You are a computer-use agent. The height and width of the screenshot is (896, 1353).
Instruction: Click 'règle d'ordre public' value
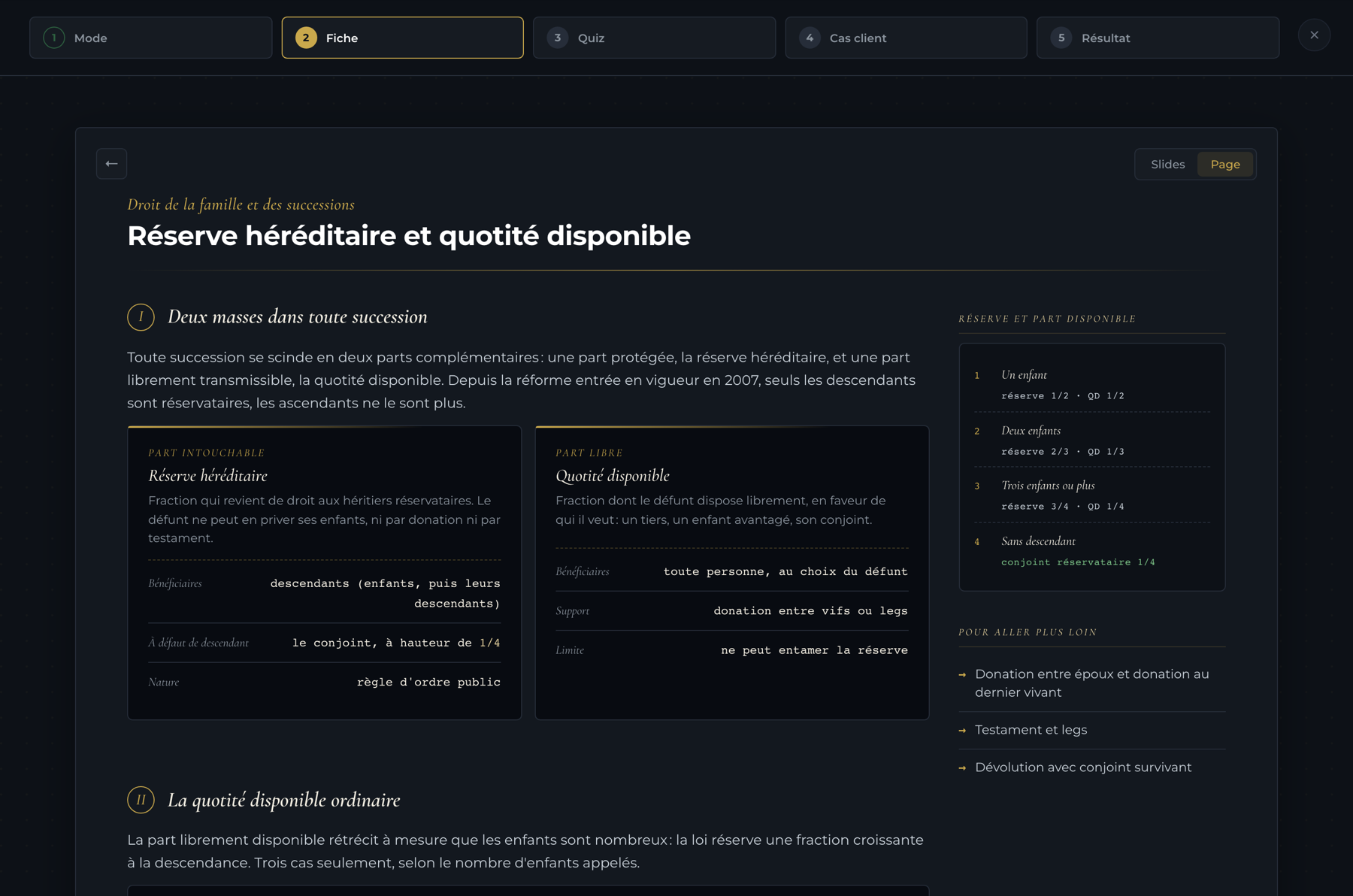tap(428, 682)
